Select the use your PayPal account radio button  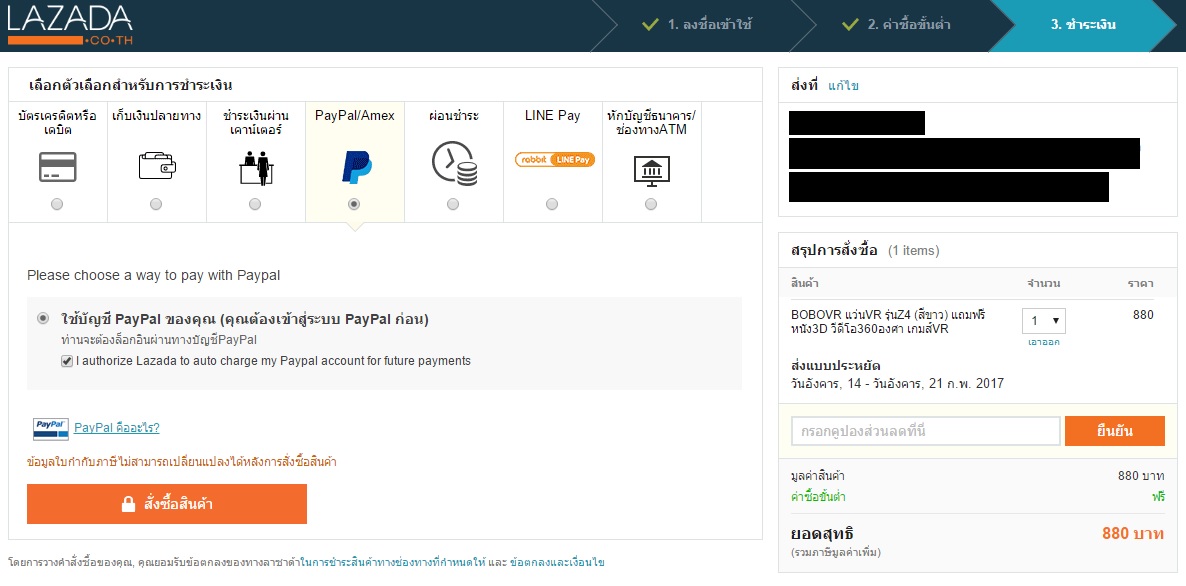point(43,318)
